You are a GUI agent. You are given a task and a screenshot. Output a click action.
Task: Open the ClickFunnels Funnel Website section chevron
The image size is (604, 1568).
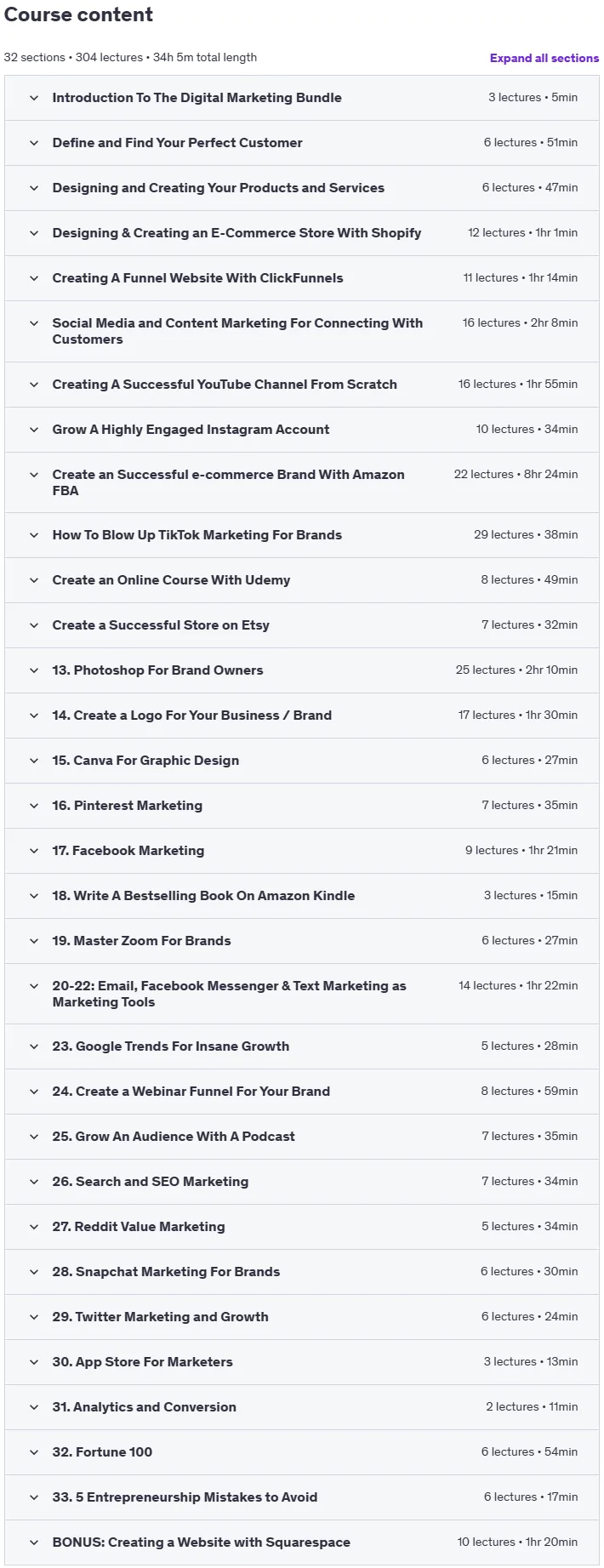click(x=34, y=278)
